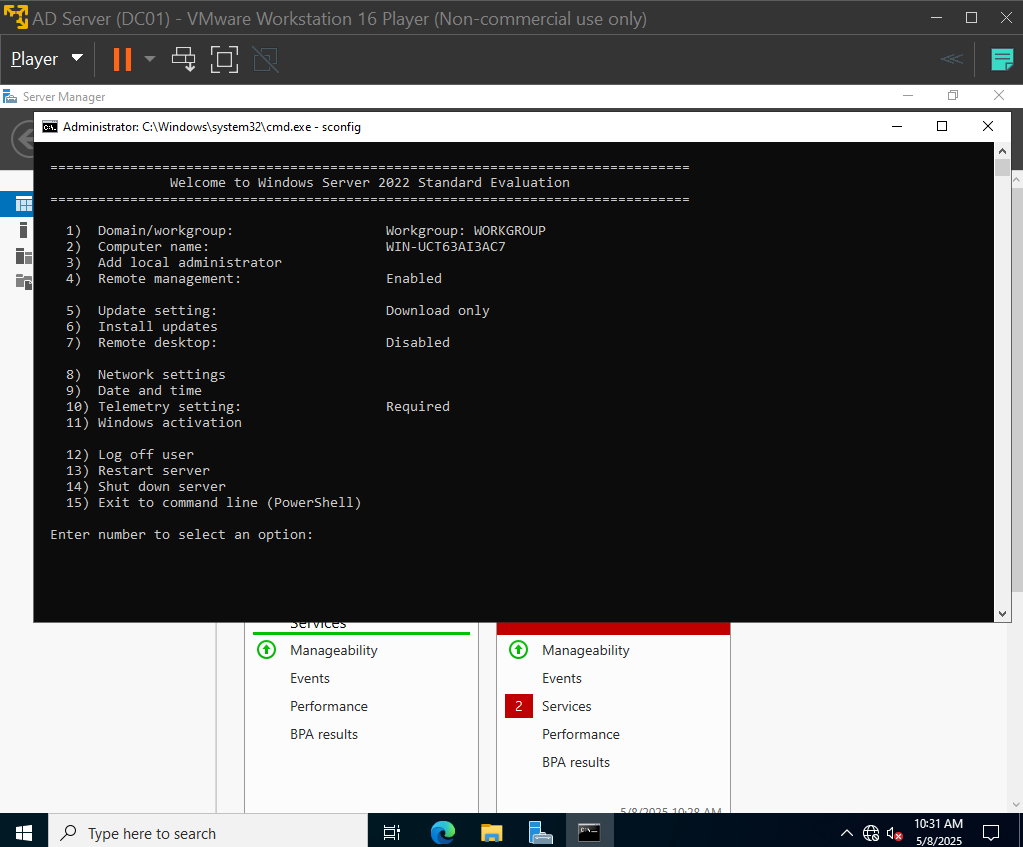1023x847 pixels.
Task: Open Services in the right server tile
Action: point(566,707)
